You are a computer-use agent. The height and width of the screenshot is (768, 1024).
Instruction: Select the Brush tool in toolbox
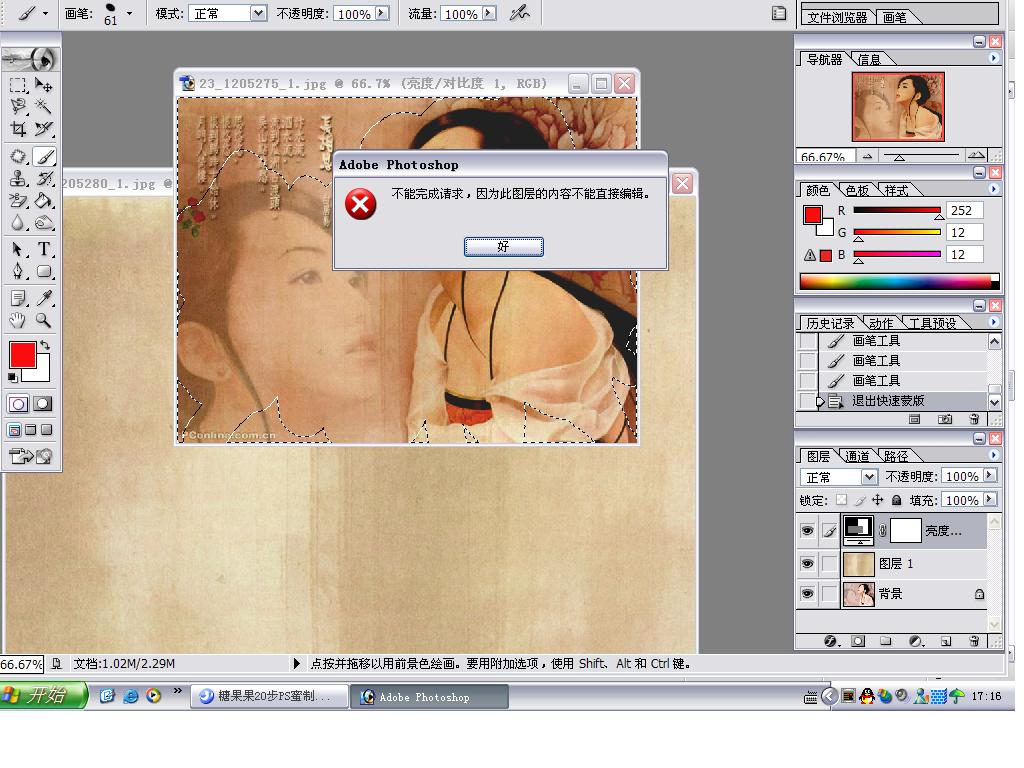(x=44, y=157)
